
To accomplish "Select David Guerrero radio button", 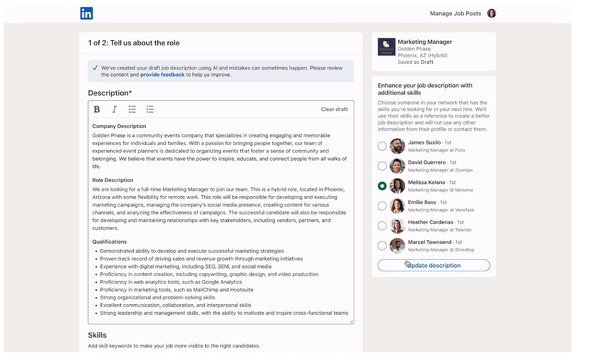I will point(382,166).
